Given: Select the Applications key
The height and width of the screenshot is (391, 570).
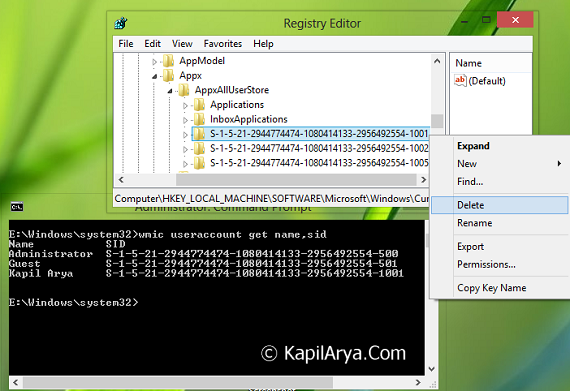Looking at the screenshot, I should [237, 105].
